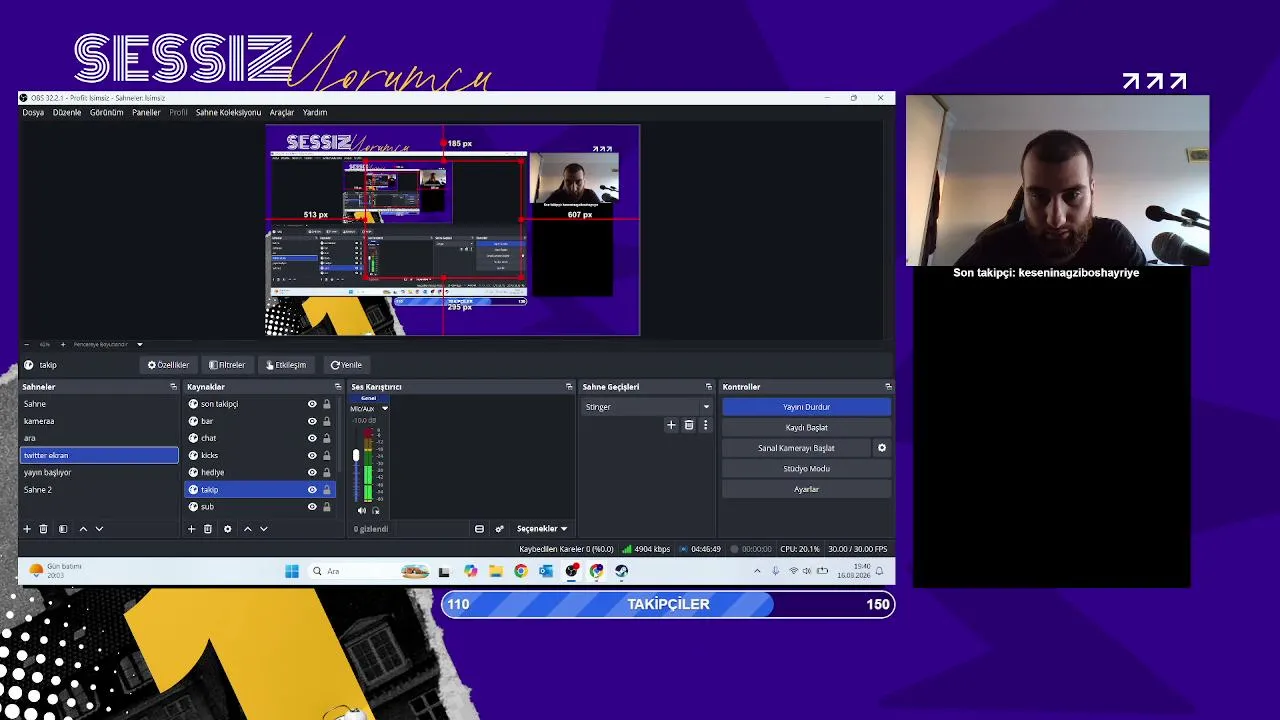The height and width of the screenshot is (720, 1280).
Task: Open preview scaling dropdown arrow
Action: pos(139,344)
